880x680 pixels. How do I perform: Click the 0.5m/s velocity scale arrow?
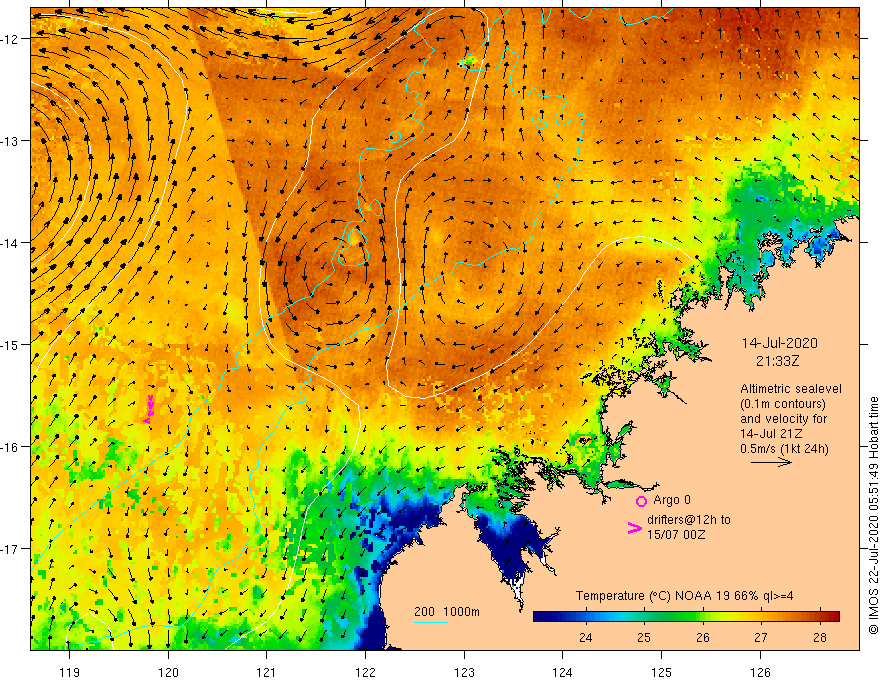point(771,462)
